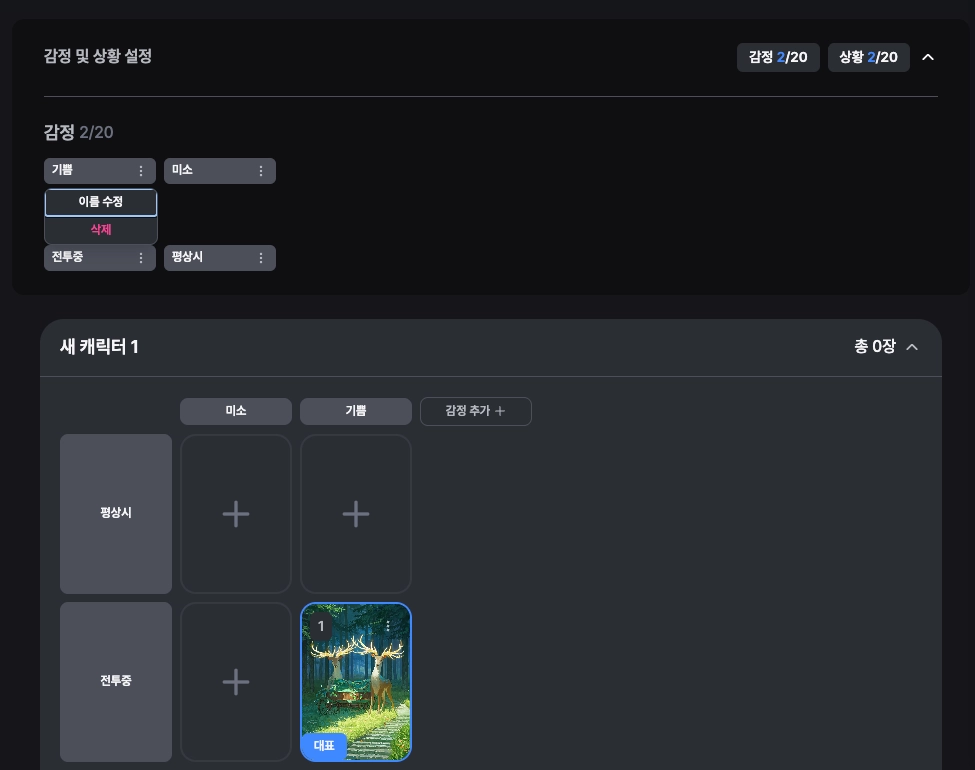The width and height of the screenshot is (975, 770).
Task: Click the 상황 2/20 counter badge
Action: click(869, 57)
